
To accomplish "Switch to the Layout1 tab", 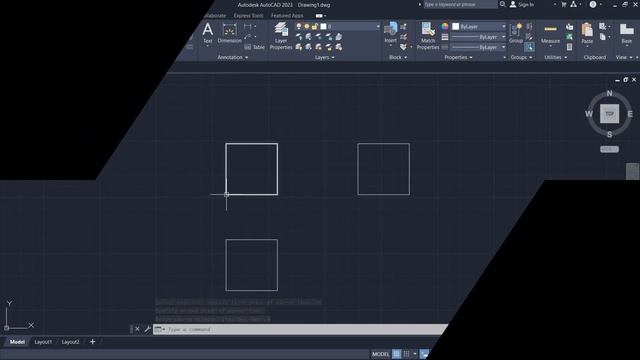I will pos(43,342).
